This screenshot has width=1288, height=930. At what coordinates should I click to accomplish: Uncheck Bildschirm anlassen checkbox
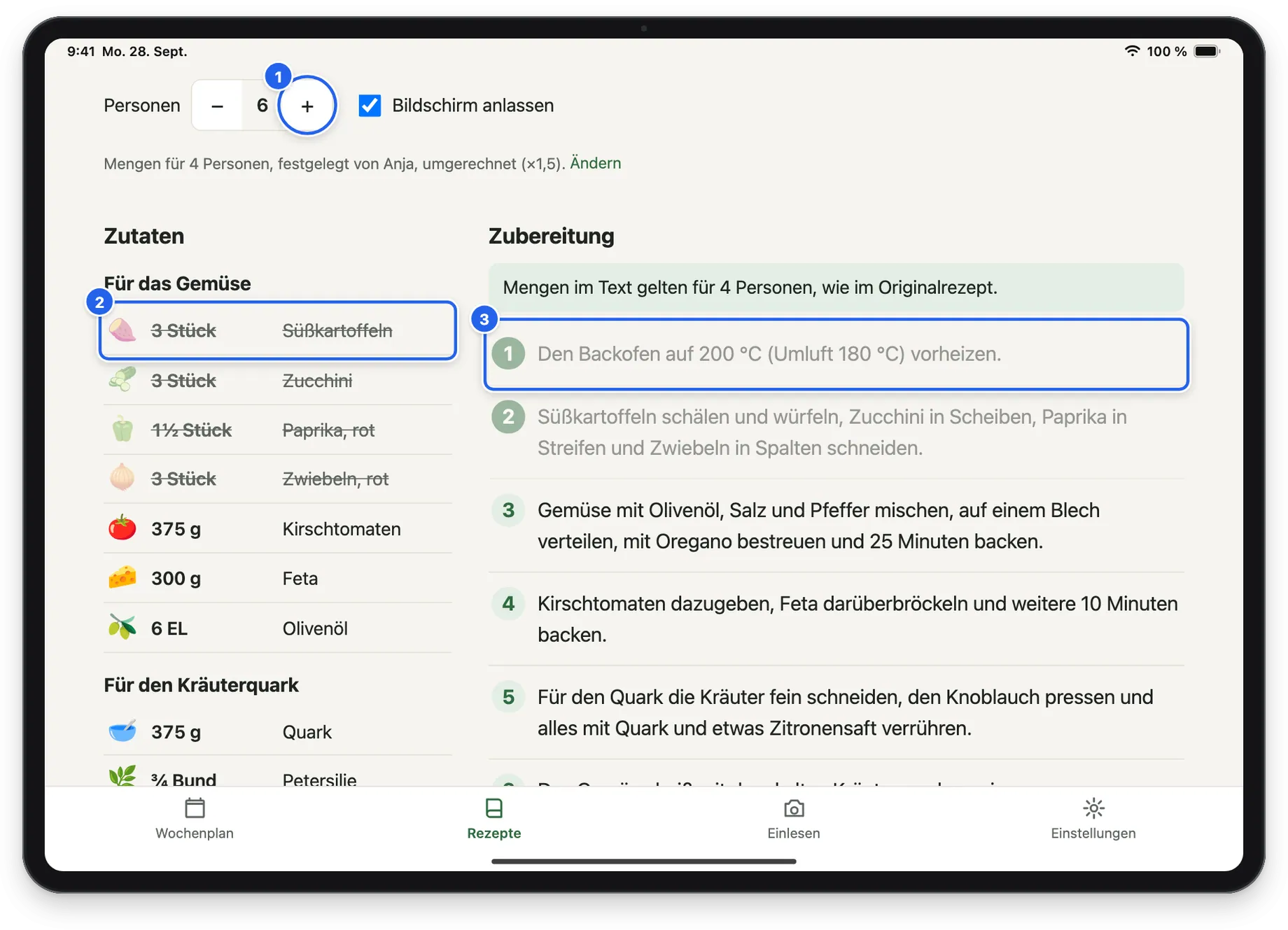coord(370,106)
